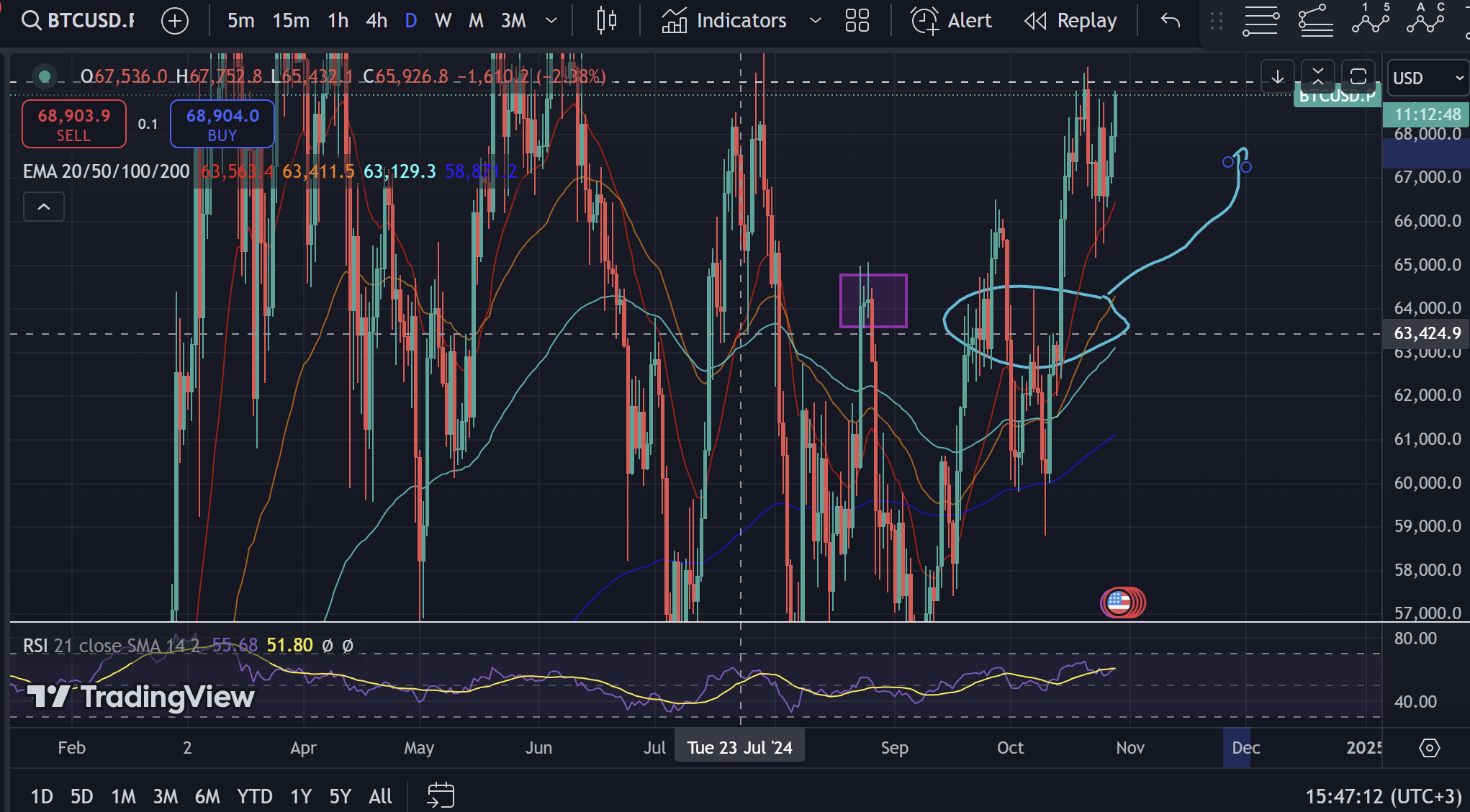Open chart settings gear on time axis

(x=1429, y=748)
